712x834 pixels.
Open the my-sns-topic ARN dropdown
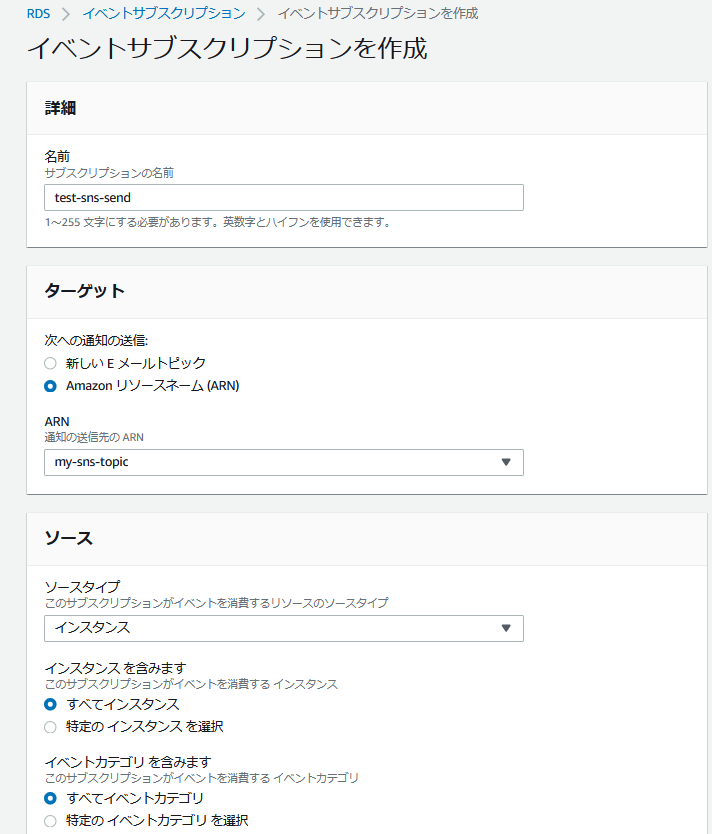pyautogui.click(x=283, y=462)
